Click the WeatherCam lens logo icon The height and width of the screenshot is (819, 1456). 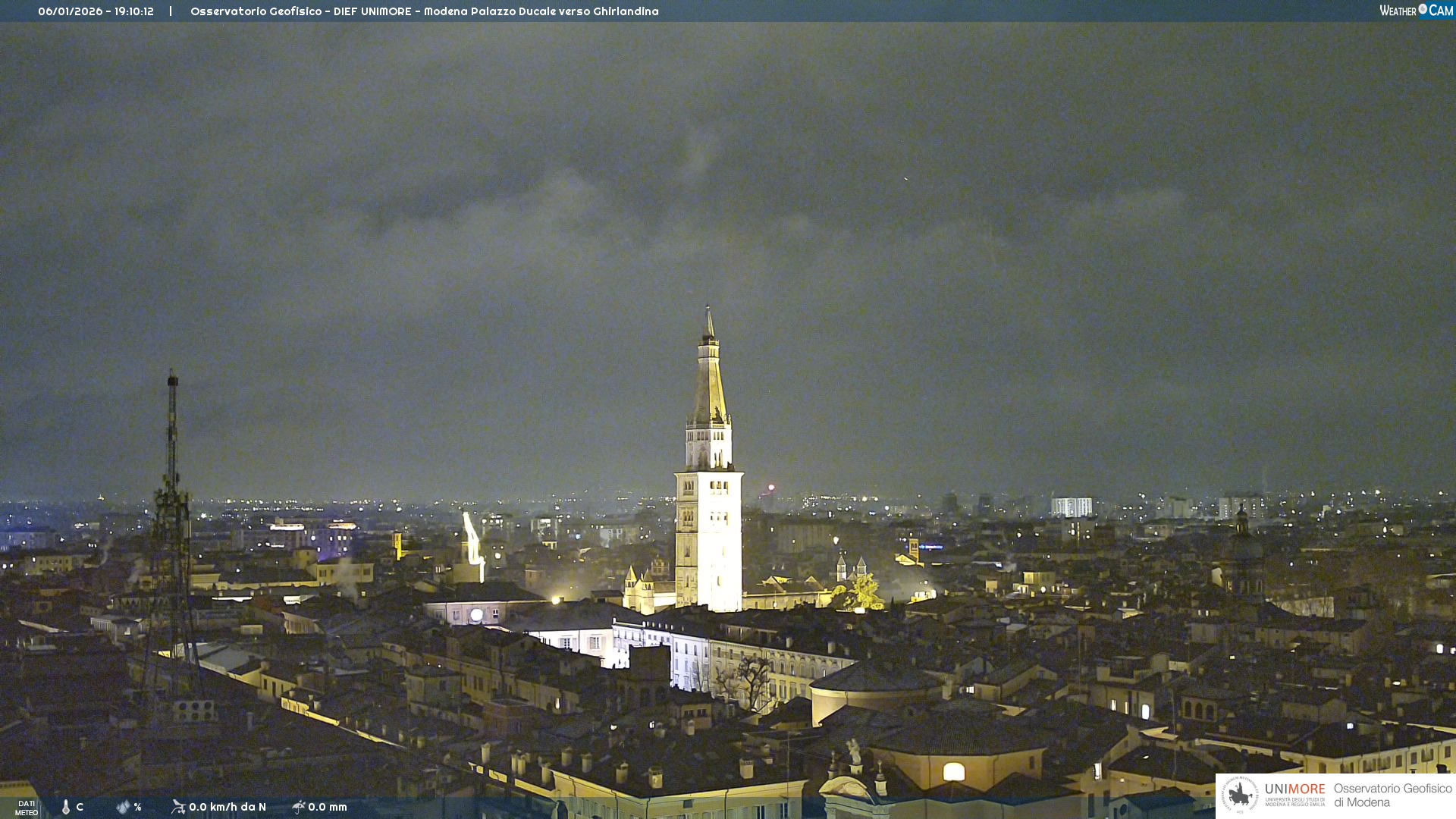1423,9
